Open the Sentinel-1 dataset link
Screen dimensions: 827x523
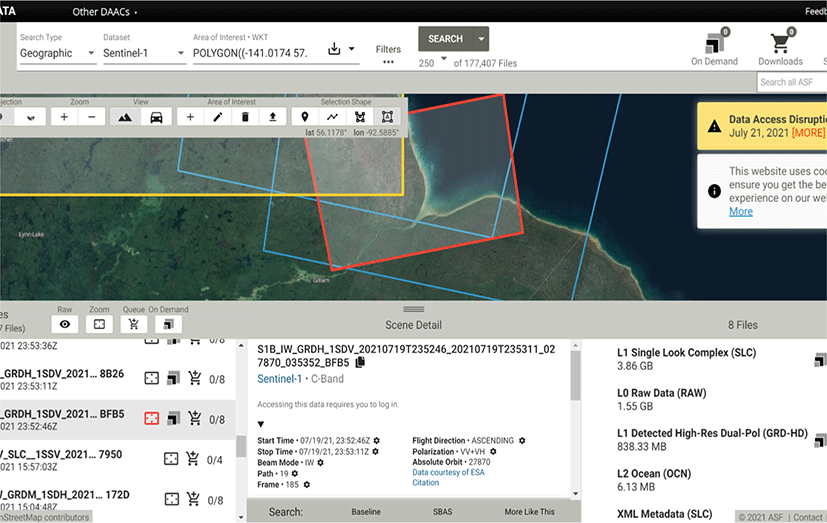pyautogui.click(x=280, y=379)
